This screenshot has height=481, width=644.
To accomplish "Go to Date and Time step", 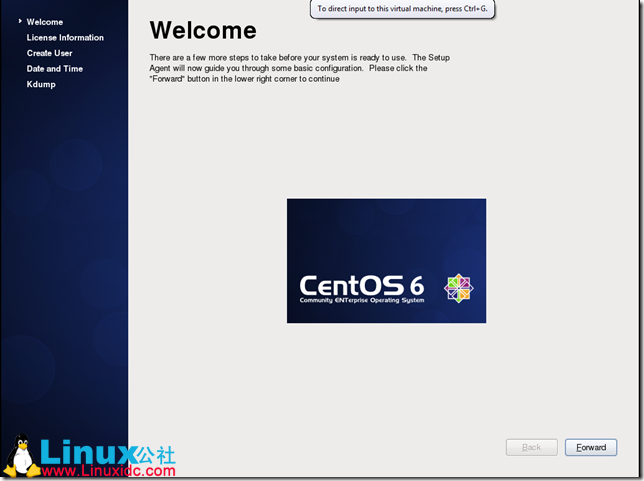I will [55, 69].
